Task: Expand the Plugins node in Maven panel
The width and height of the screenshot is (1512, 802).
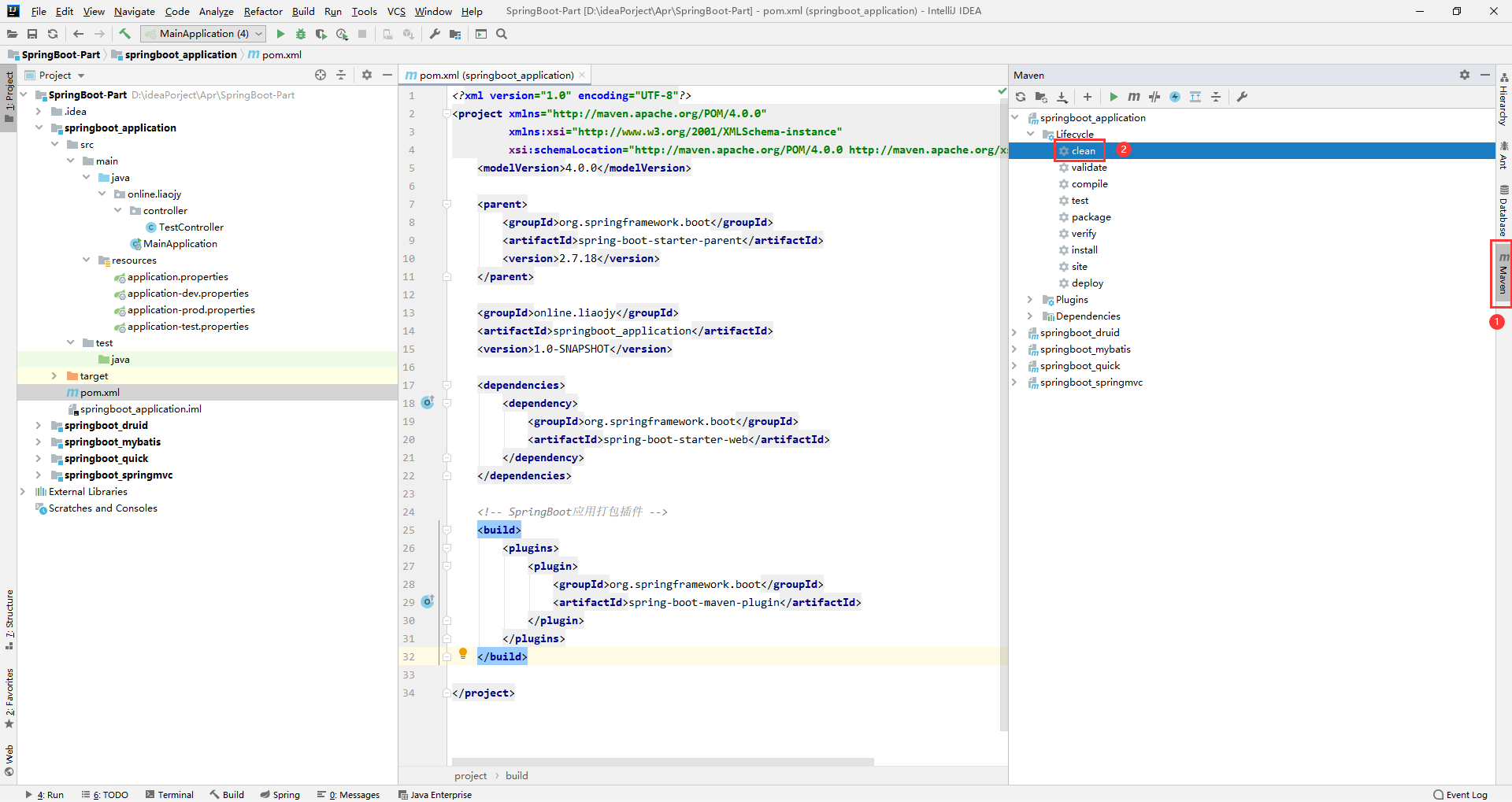Action: click(x=1031, y=300)
